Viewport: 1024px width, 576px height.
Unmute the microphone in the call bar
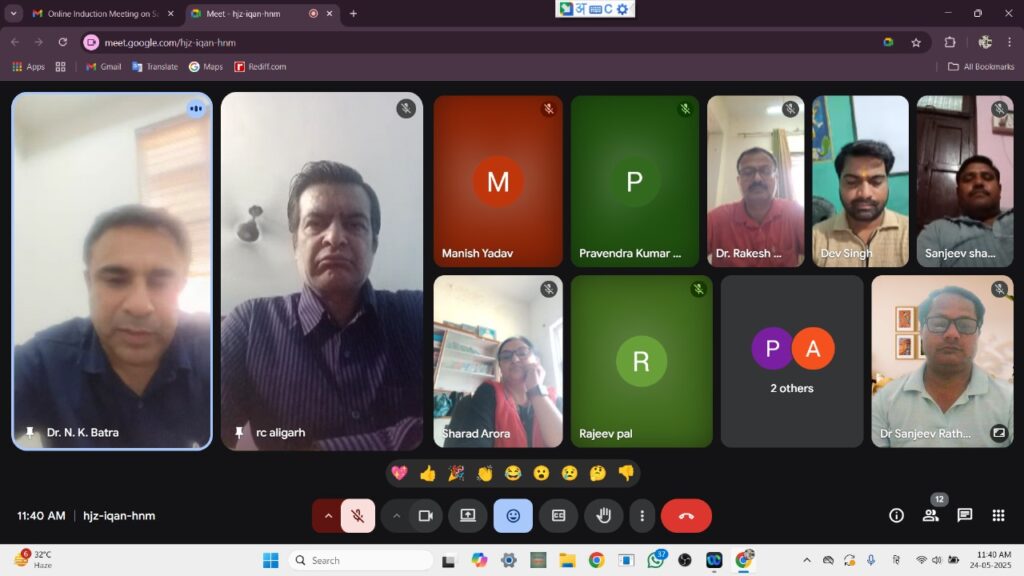pyautogui.click(x=357, y=516)
